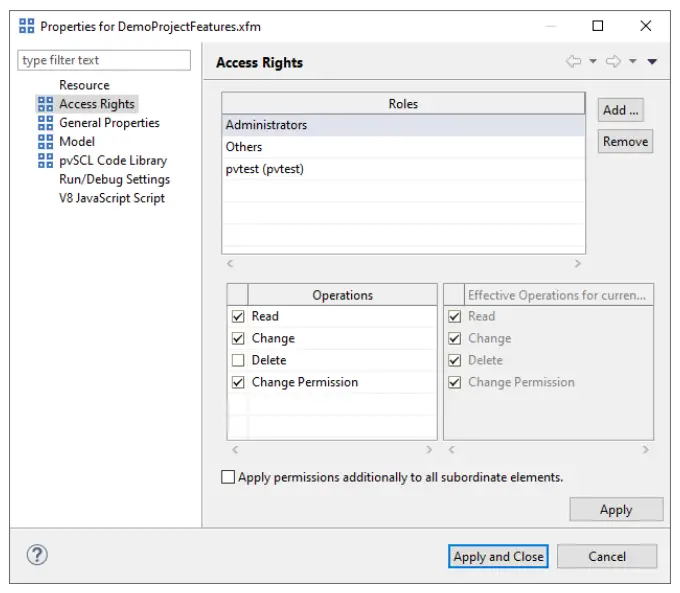680x593 pixels.
Task: Click the Operations column header
Action: click(342, 295)
